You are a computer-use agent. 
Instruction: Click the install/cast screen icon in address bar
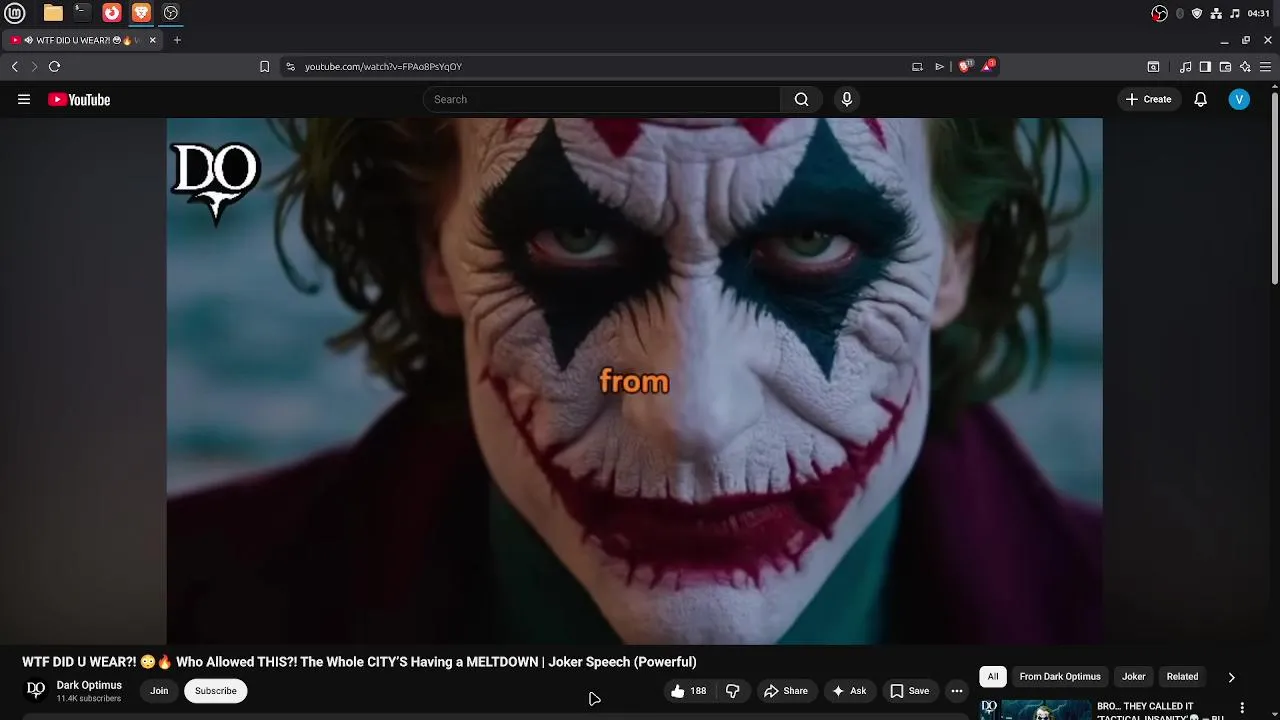[x=917, y=66]
